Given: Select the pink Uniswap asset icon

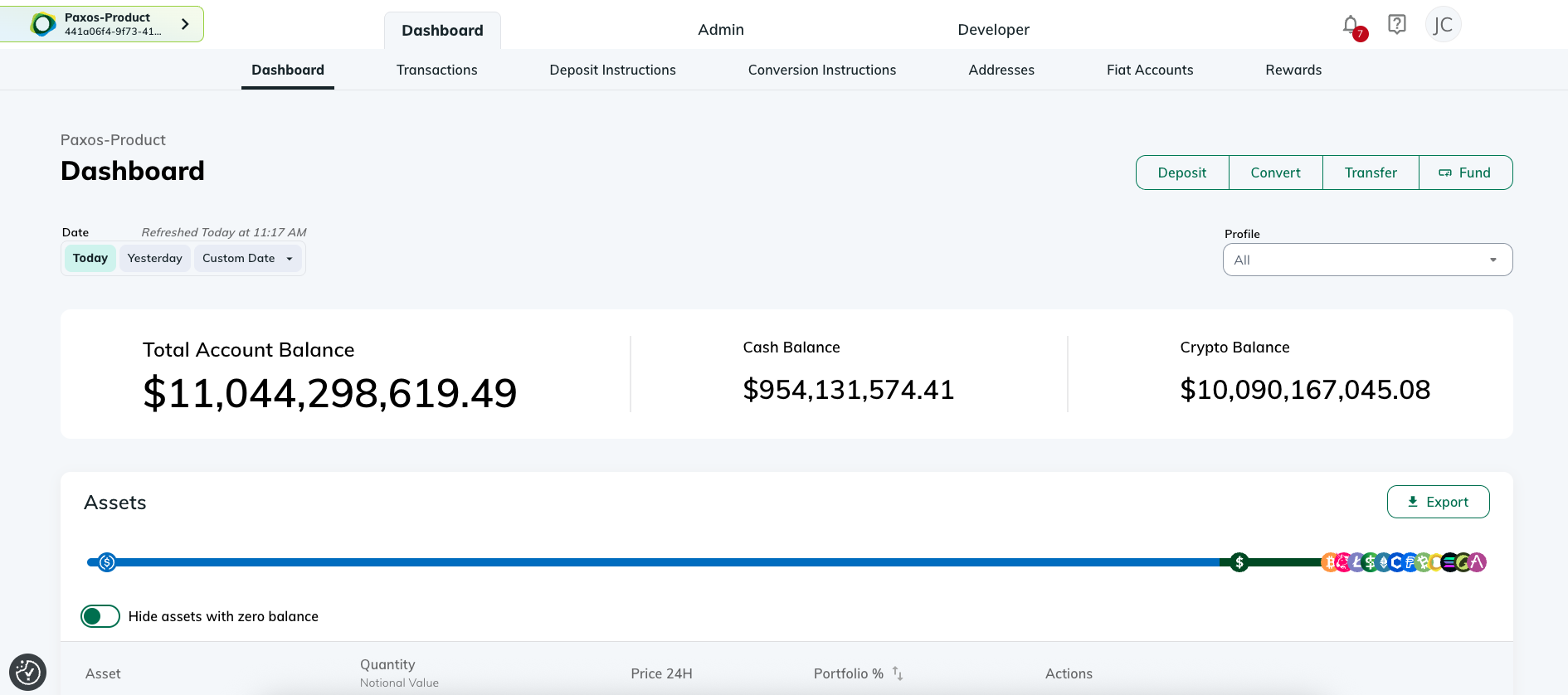Looking at the screenshot, I should [x=1344, y=562].
